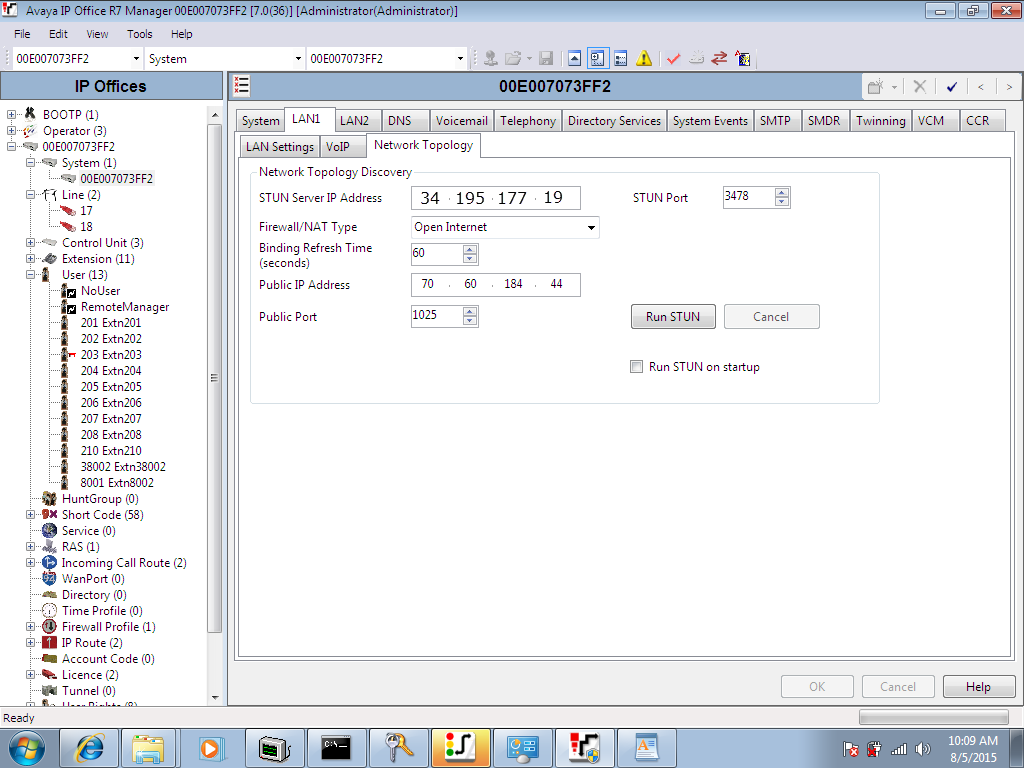Click the volume speaker icon in system tray
The image size is (1024, 768).
[921, 748]
